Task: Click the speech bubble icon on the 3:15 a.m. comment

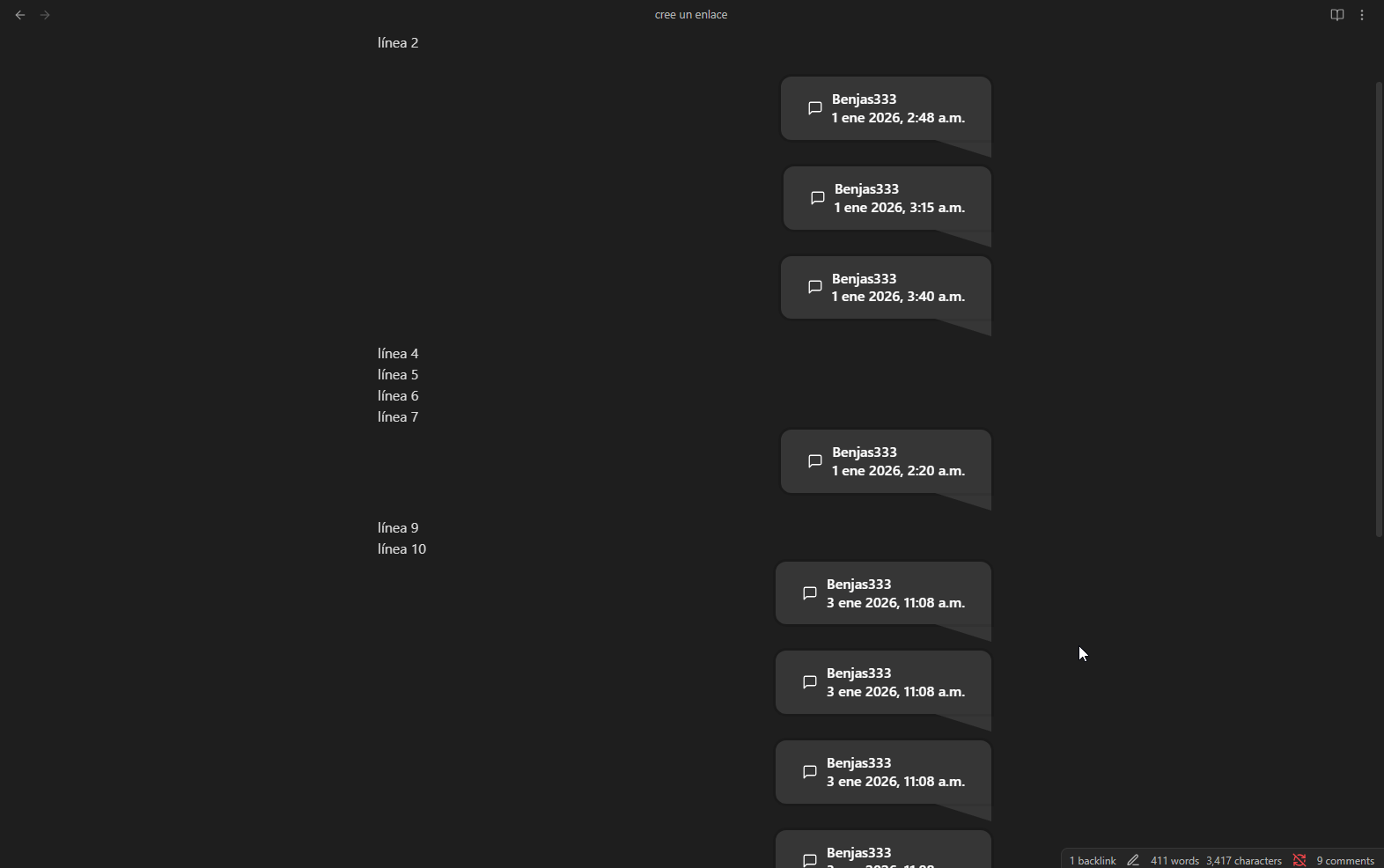Action: pyautogui.click(x=817, y=198)
